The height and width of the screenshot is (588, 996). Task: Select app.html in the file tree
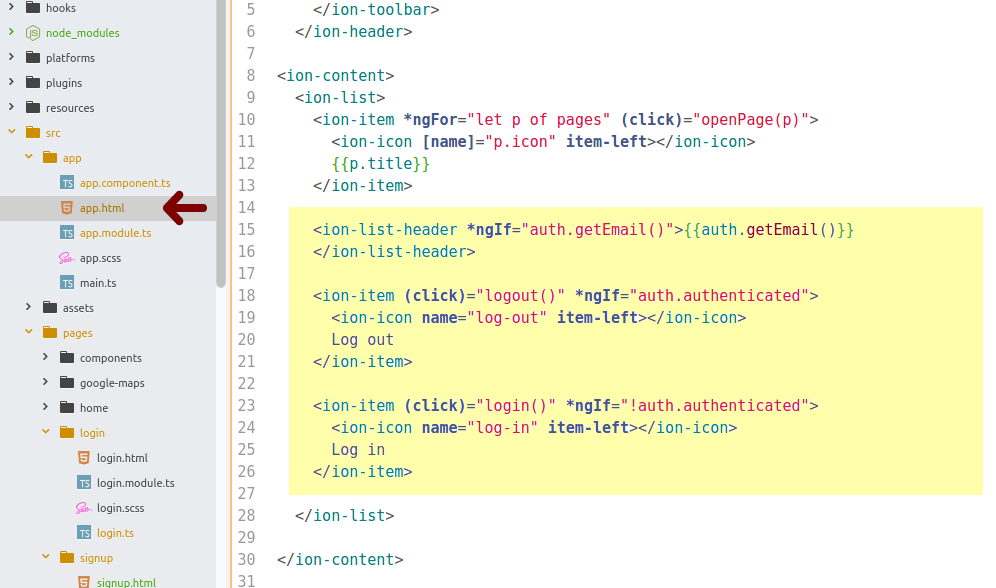pyautogui.click(x=102, y=208)
